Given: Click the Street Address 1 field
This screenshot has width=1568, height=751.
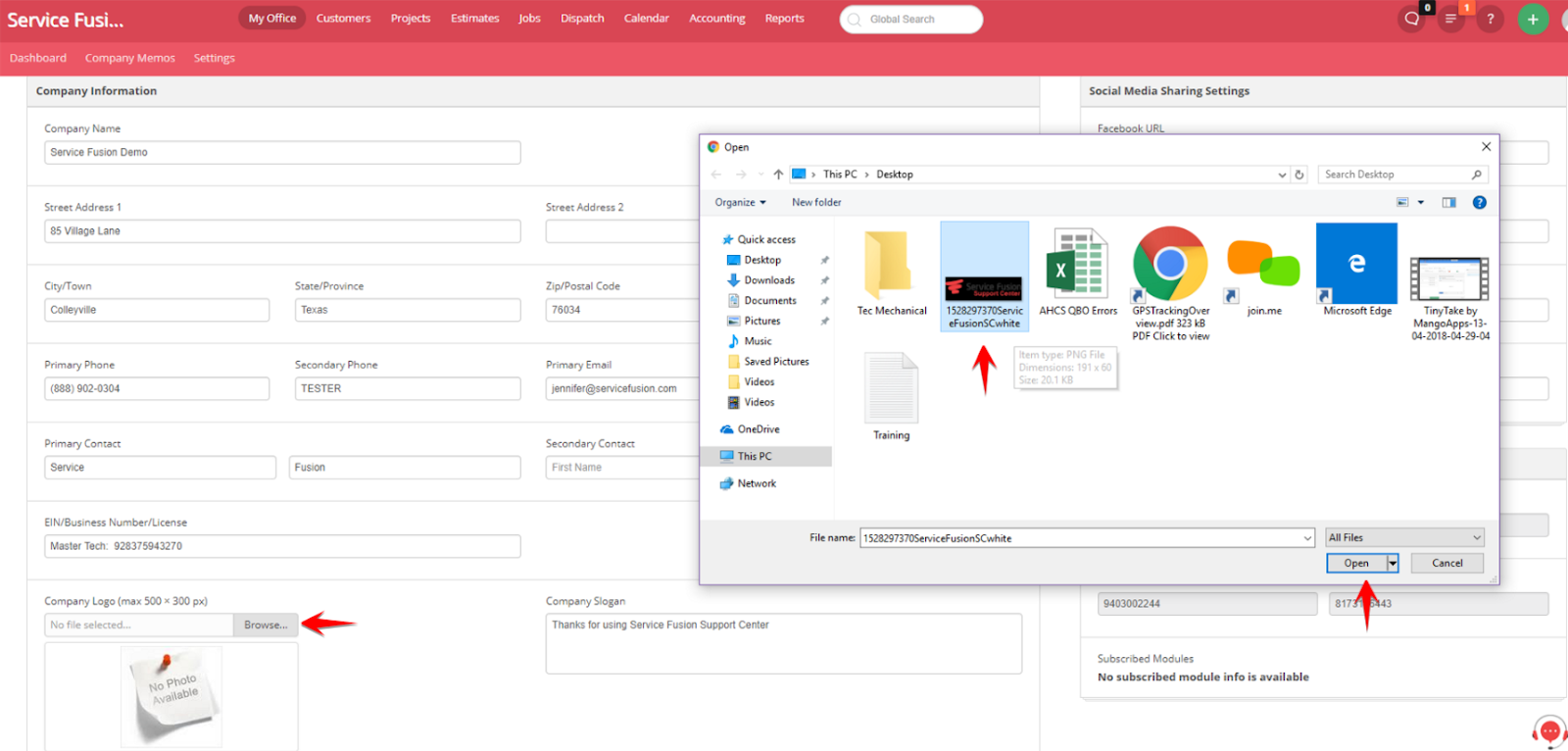Looking at the screenshot, I should 282,231.
